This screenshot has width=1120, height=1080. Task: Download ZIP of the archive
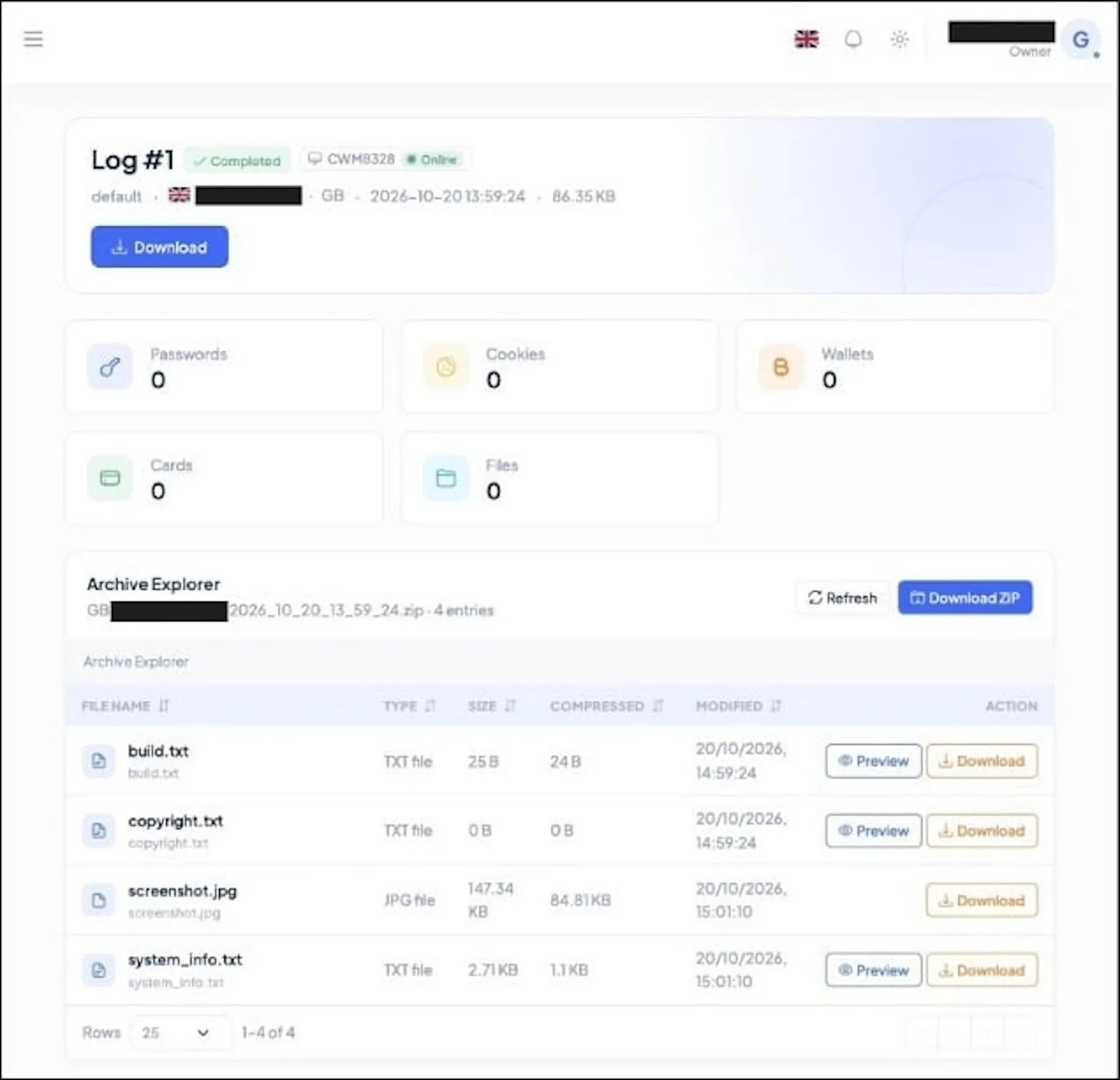click(x=965, y=597)
